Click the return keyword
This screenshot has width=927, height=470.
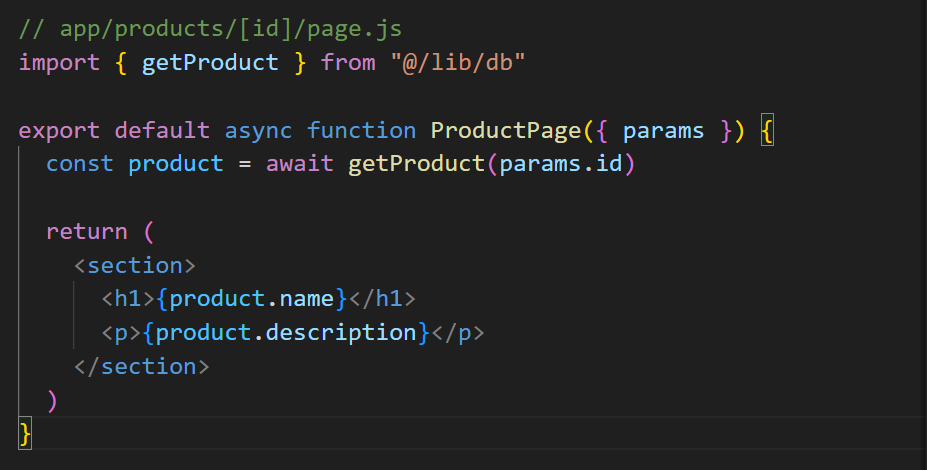pos(86,232)
